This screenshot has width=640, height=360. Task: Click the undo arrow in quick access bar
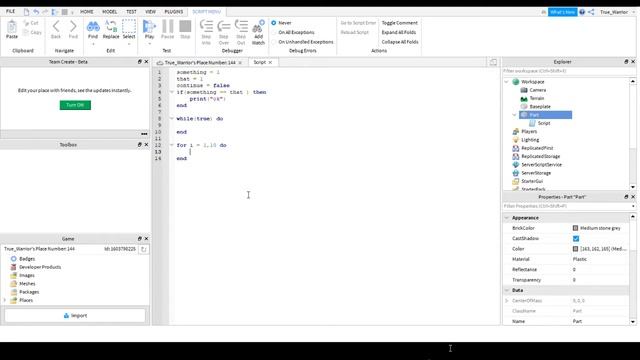coord(36,12)
